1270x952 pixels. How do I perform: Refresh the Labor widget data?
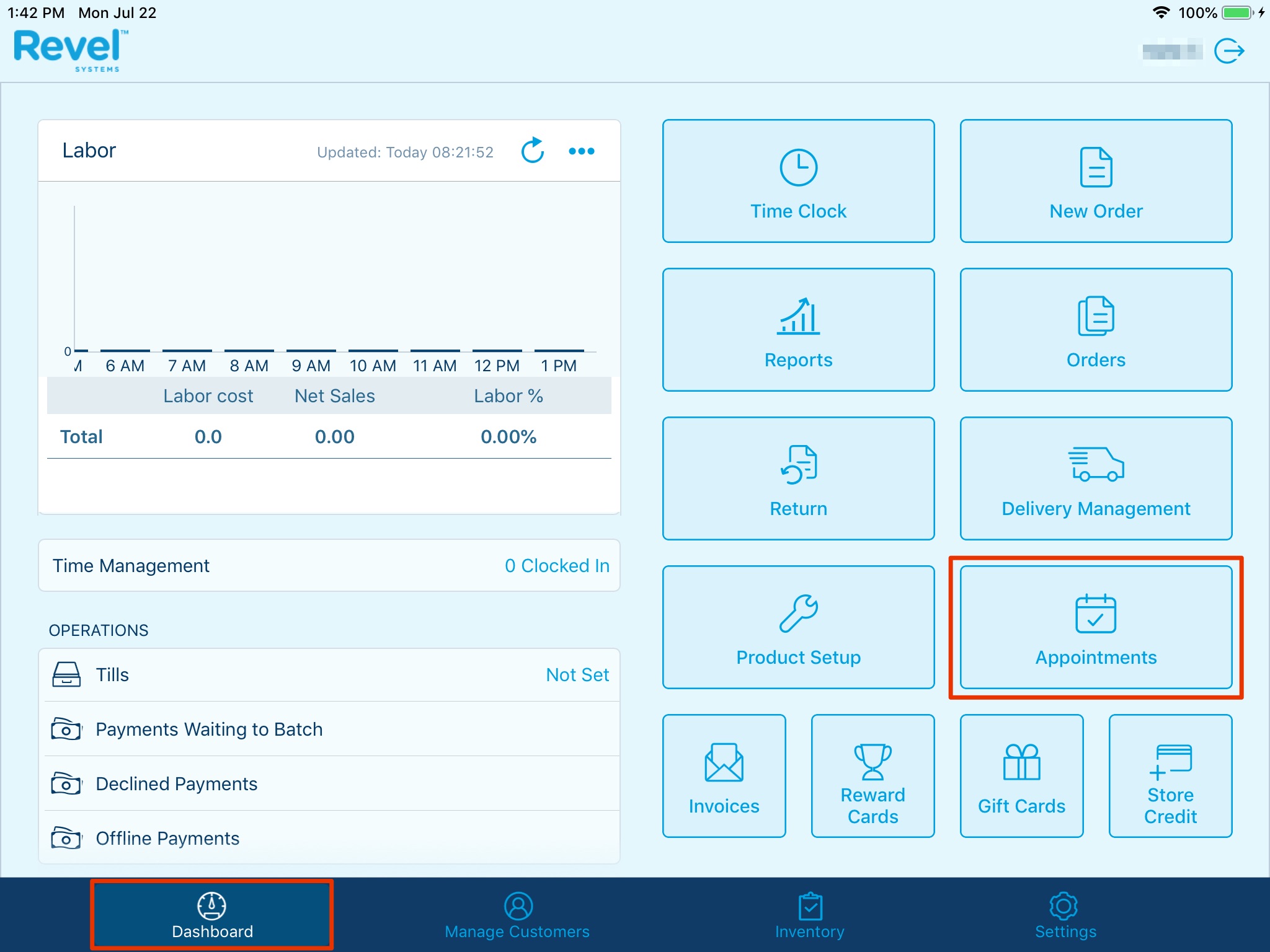tap(532, 151)
